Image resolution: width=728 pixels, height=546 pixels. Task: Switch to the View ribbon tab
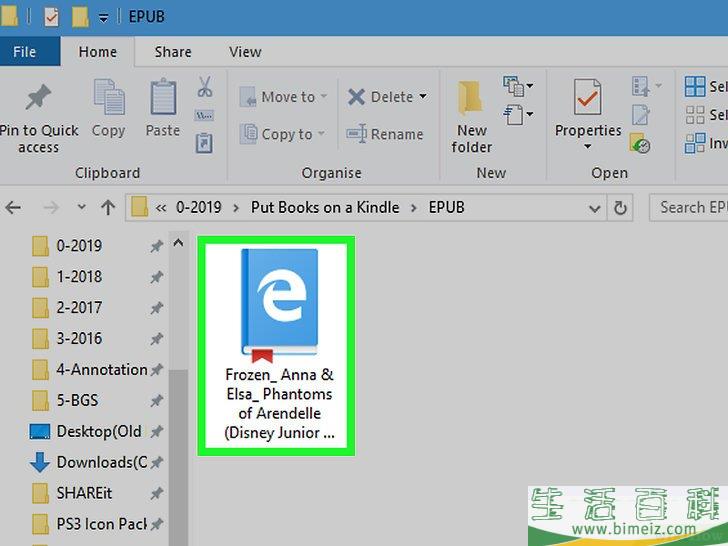click(245, 52)
